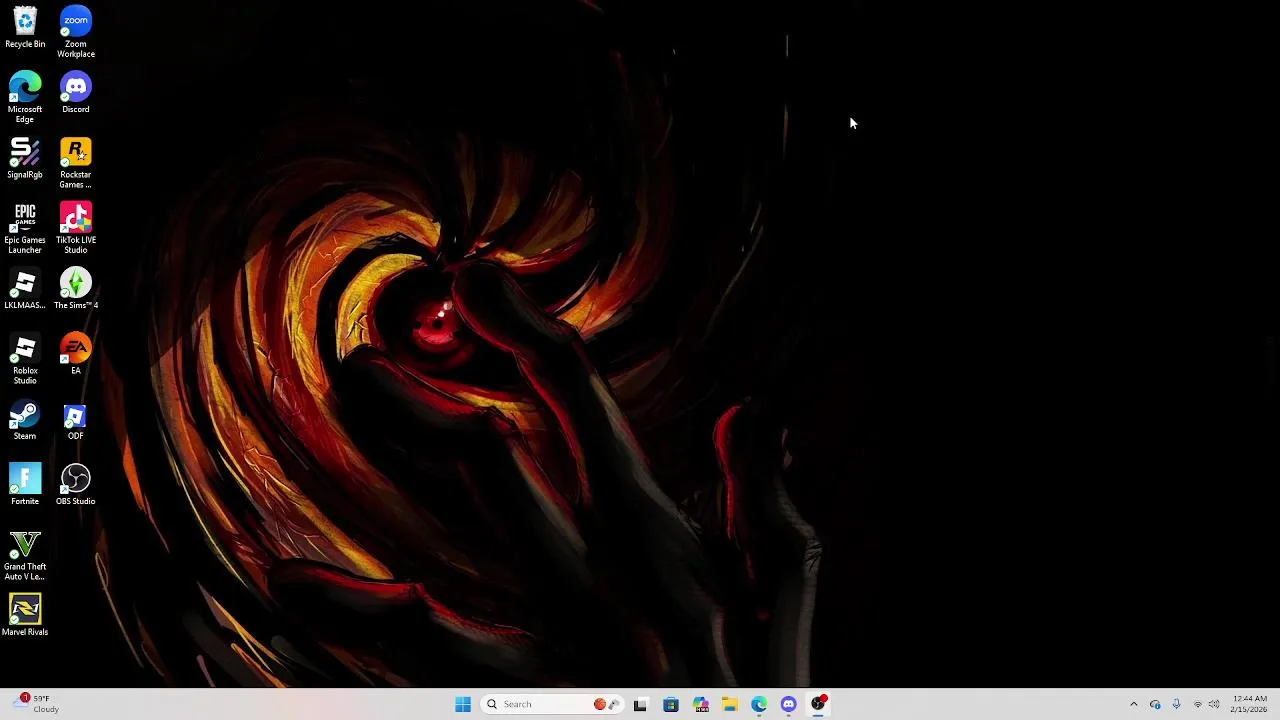The width and height of the screenshot is (1280, 720).
Task: Open OBS Studio from the taskbar
Action: [x=819, y=704]
